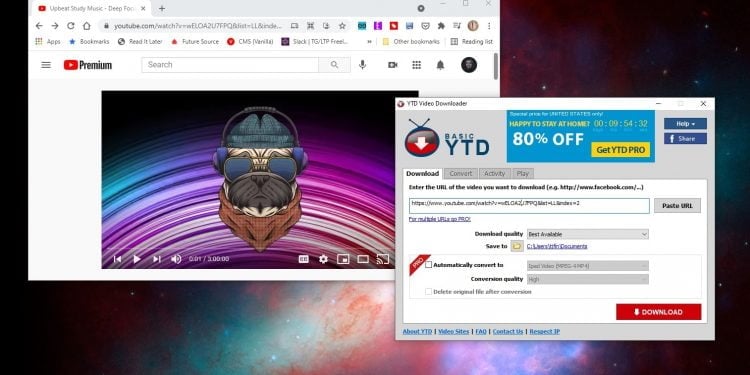Open the About YTD link
Image resolution: width=750 pixels, height=375 pixels.
[x=418, y=331]
